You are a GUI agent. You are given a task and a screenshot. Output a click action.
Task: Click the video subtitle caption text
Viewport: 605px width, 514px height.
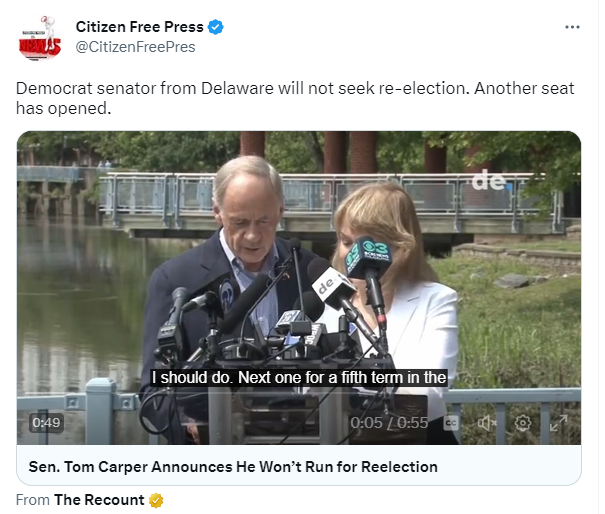coord(299,377)
